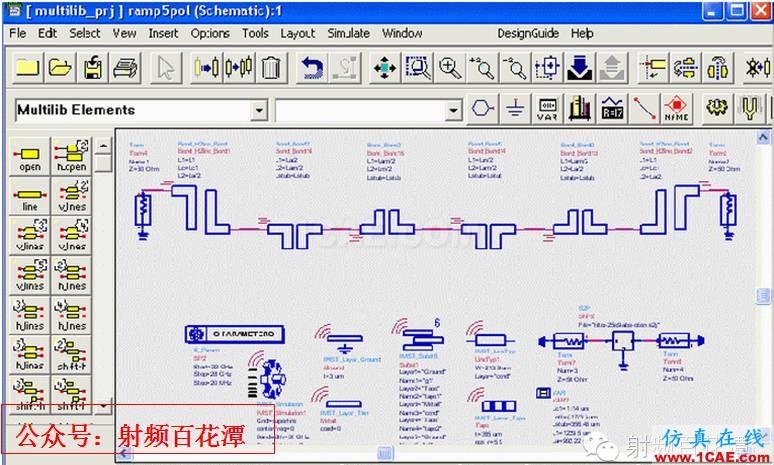
Task: Click the Tune fork-shaped icon
Action: click(749, 108)
